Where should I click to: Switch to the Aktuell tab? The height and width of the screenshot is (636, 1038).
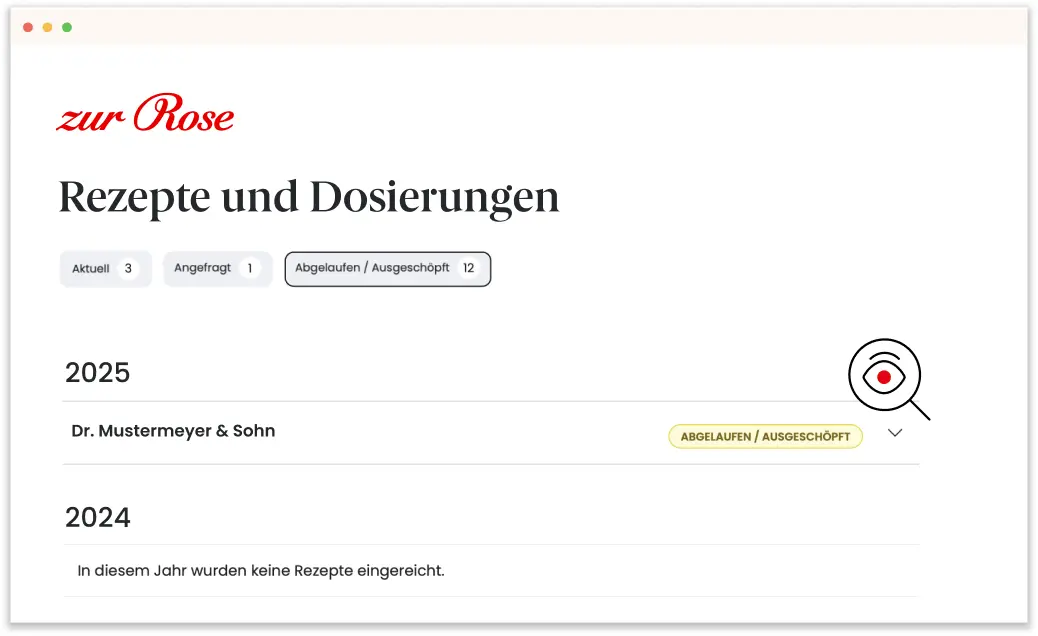[106, 269]
